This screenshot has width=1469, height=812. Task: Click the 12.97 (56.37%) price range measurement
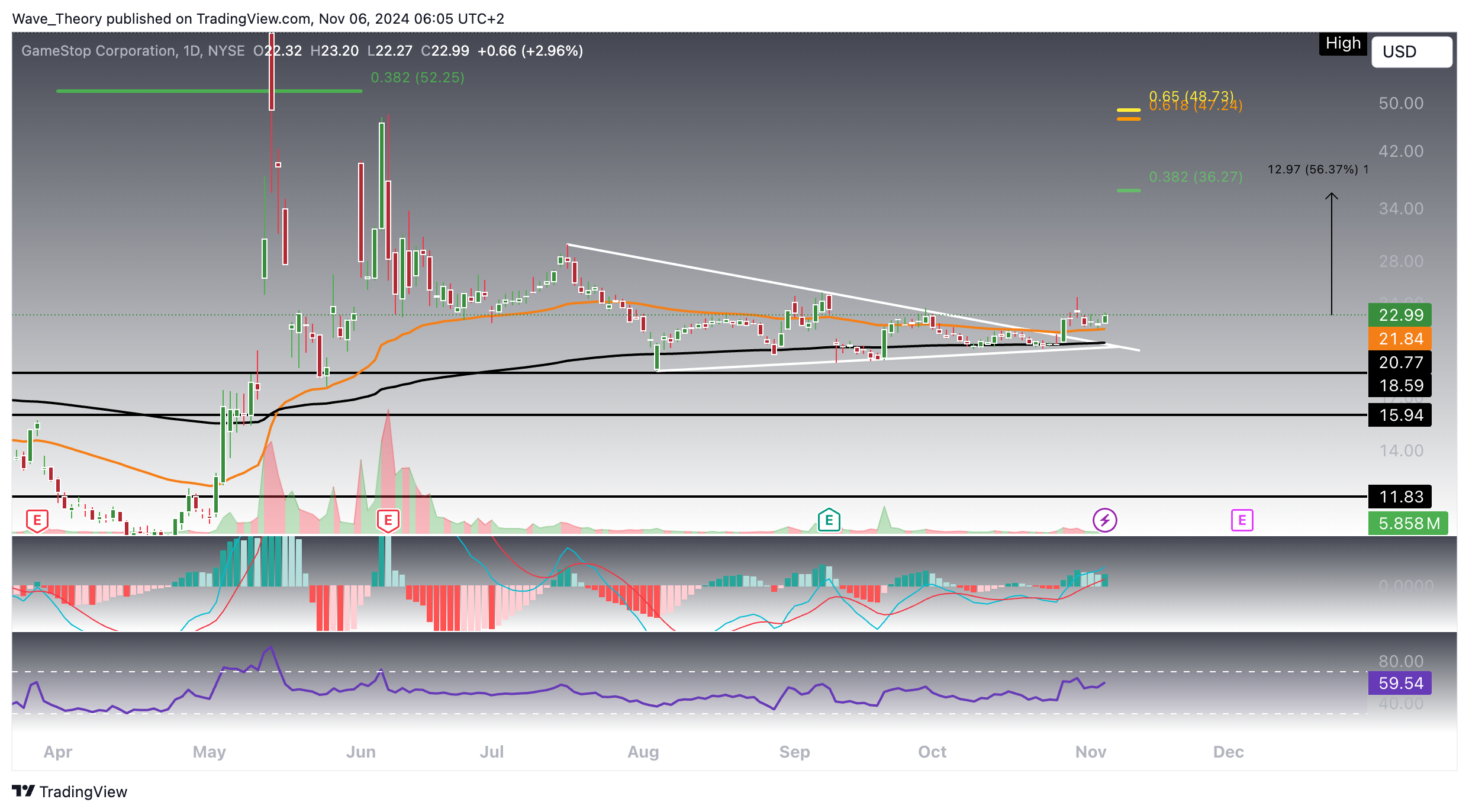[x=1317, y=169]
